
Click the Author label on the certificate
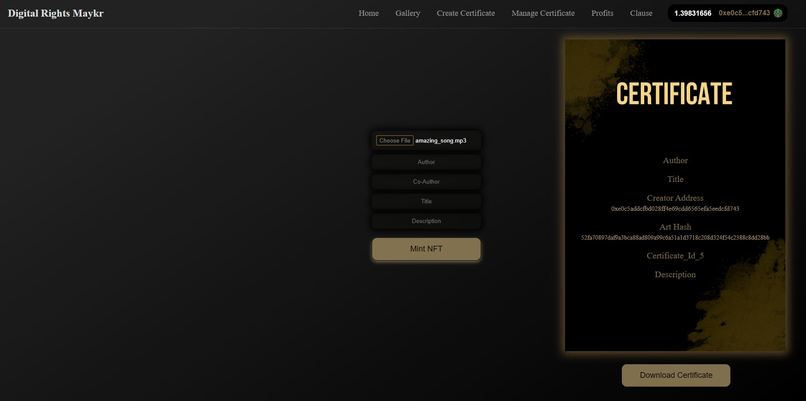[675, 160]
